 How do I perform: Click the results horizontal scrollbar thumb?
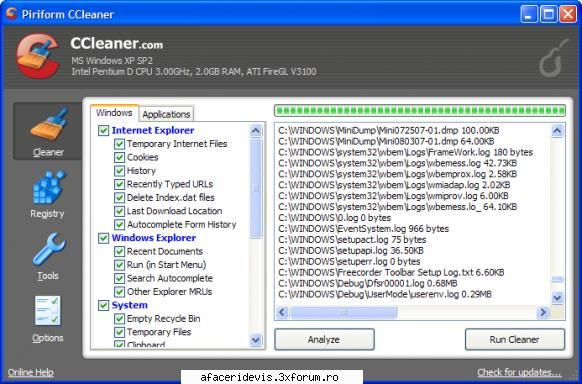pos(343,312)
